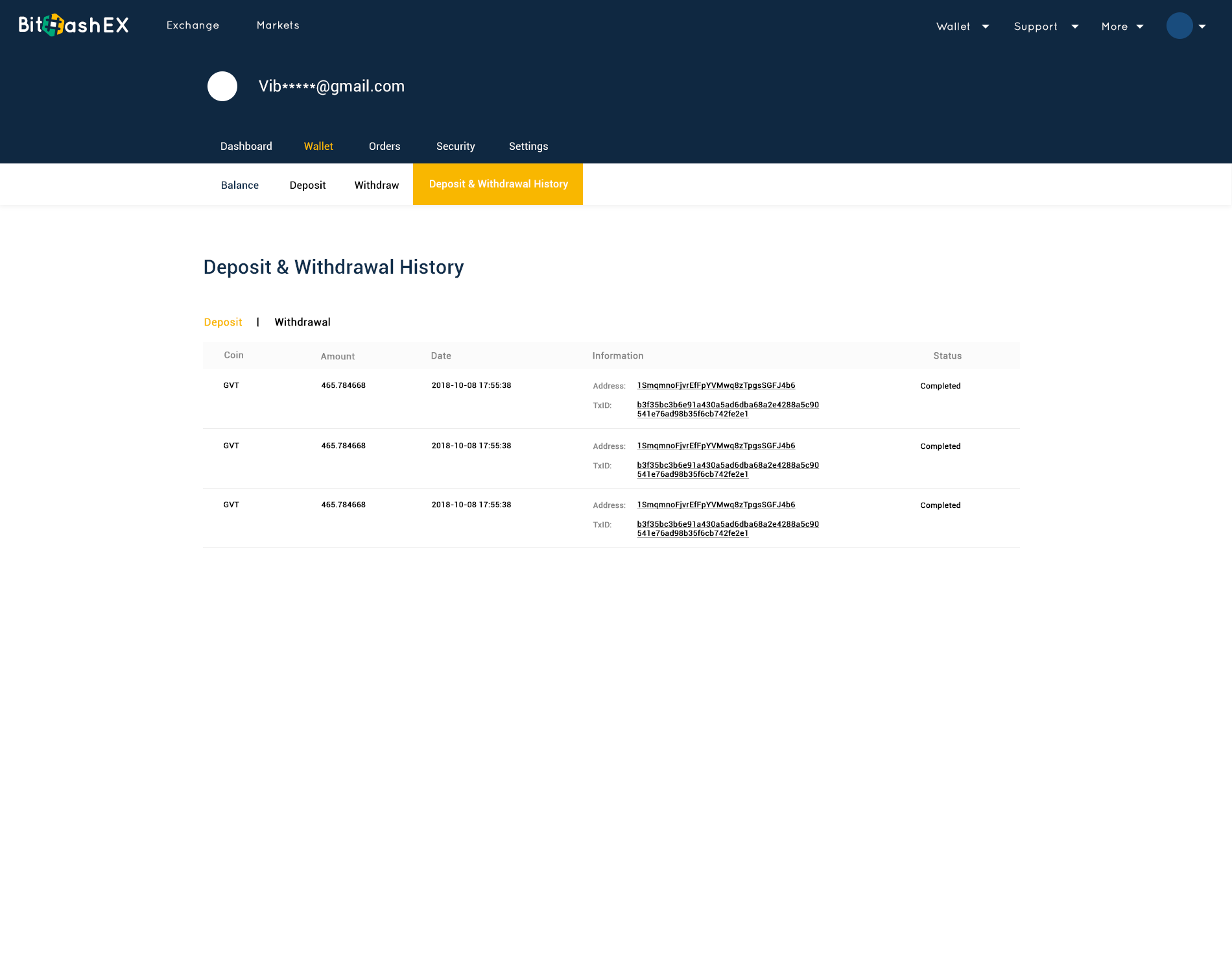
Task: Select the Deposit history filter
Action: [222, 322]
